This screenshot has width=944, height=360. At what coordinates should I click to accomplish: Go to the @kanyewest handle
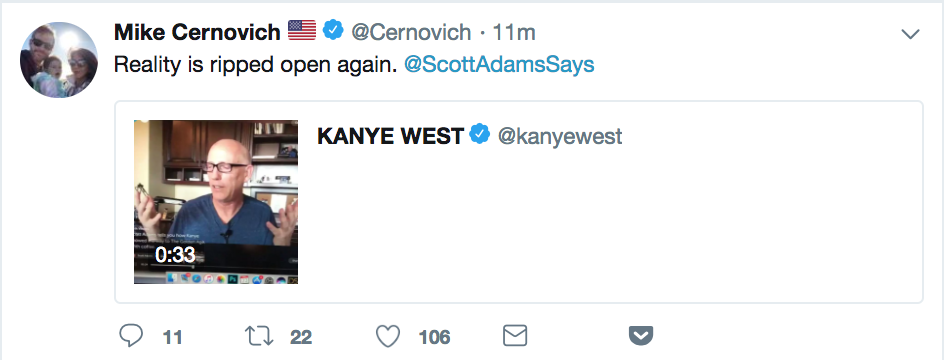tap(560, 137)
